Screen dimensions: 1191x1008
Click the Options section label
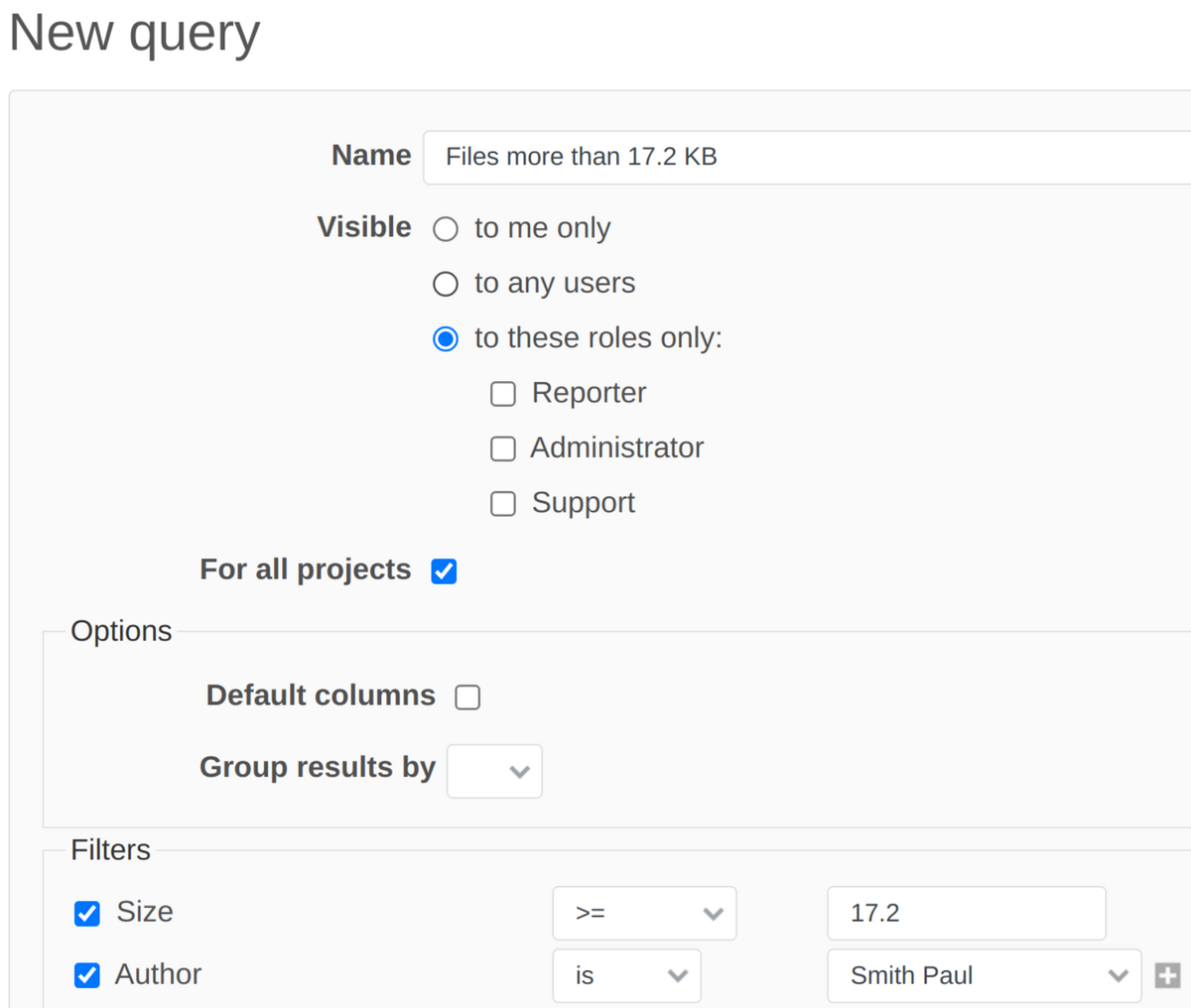[x=121, y=631]
